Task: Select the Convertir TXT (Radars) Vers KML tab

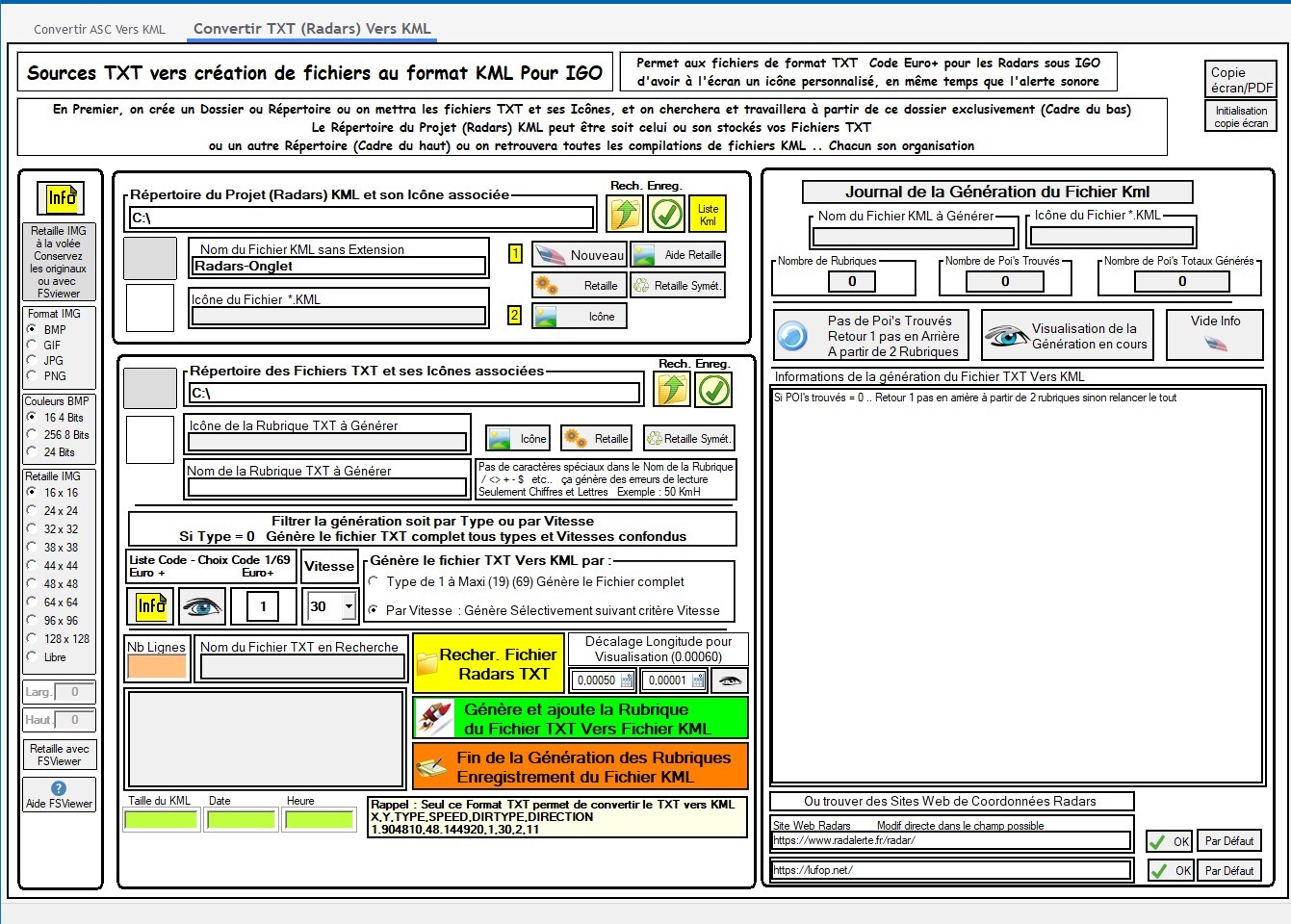Action: [x=312, y=28]
